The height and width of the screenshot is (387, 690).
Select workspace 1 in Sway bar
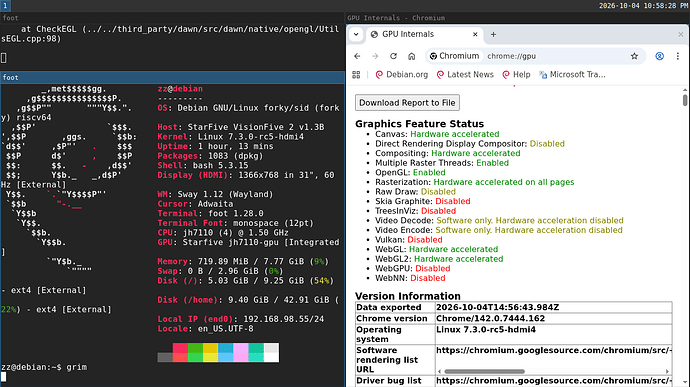[x=5, y=6]
